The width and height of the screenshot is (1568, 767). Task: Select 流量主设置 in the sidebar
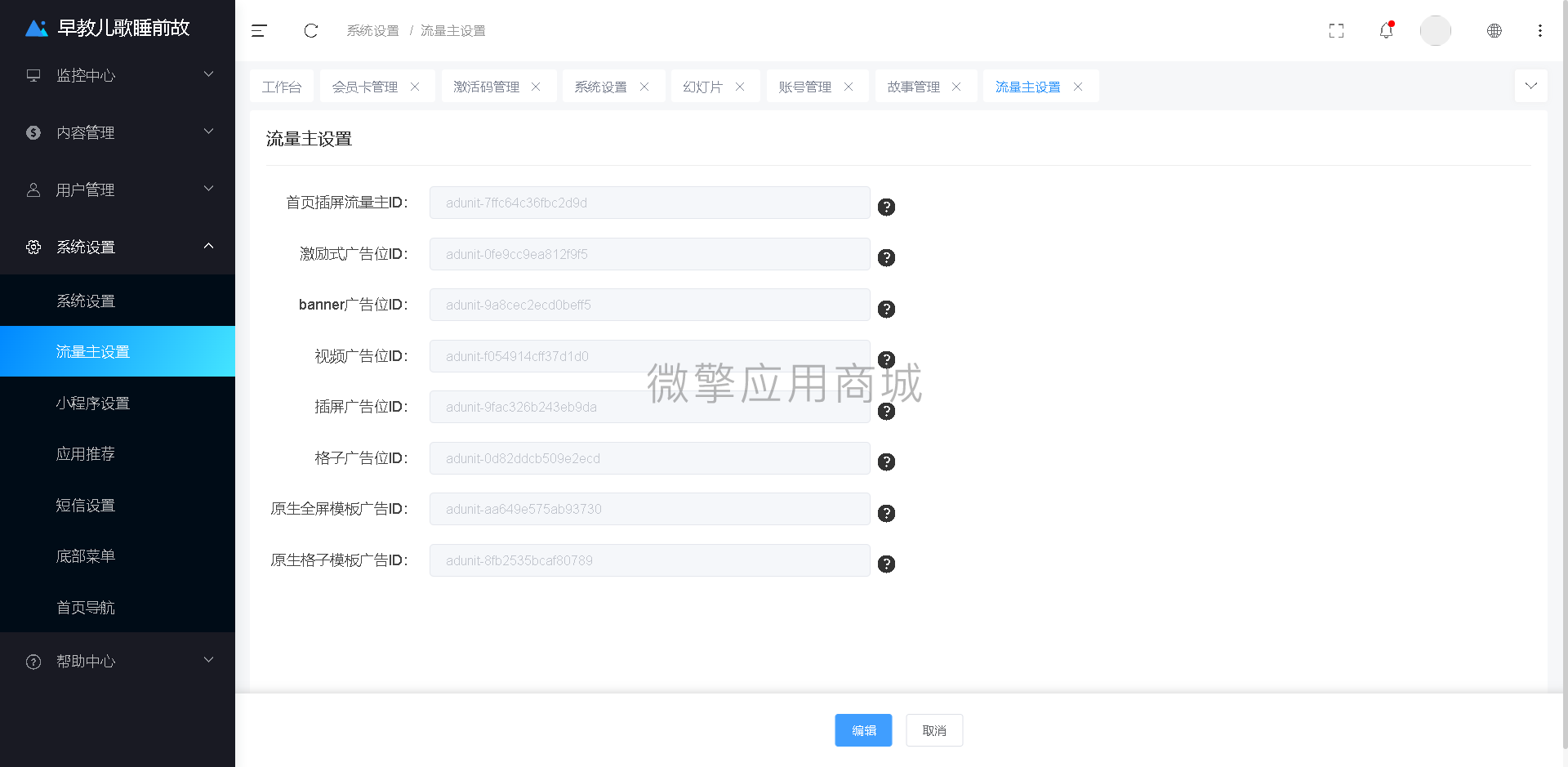point(118,351)
